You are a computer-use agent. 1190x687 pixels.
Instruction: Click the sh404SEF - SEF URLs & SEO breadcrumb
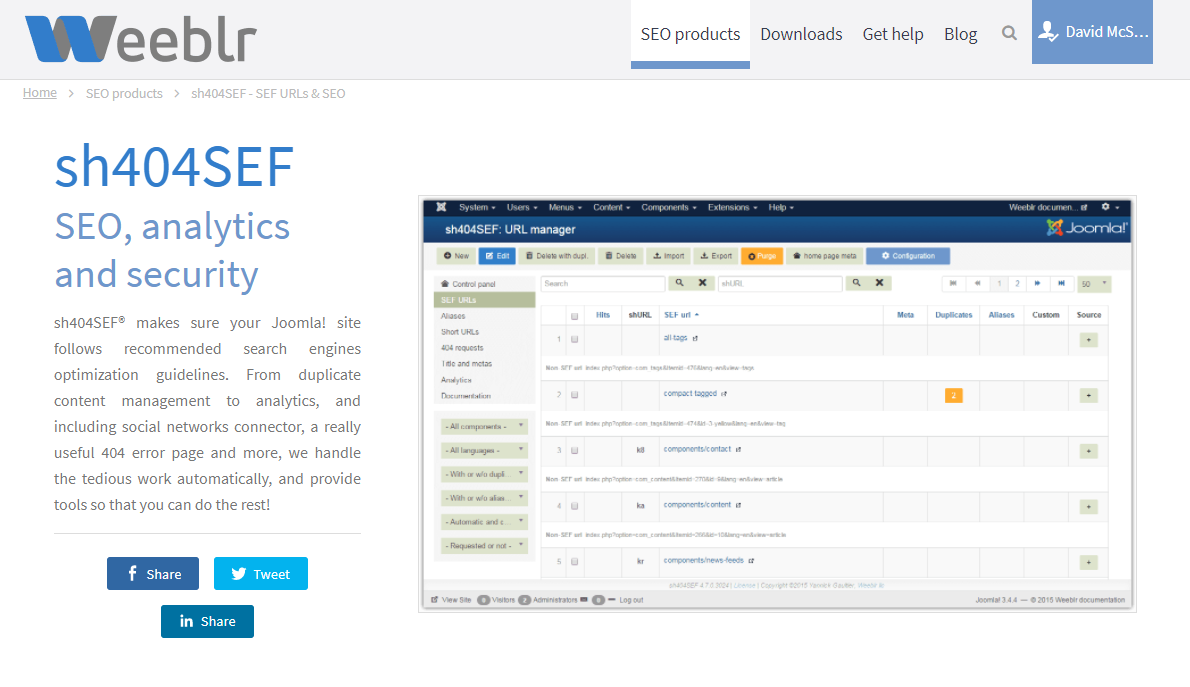pos(268,93)
